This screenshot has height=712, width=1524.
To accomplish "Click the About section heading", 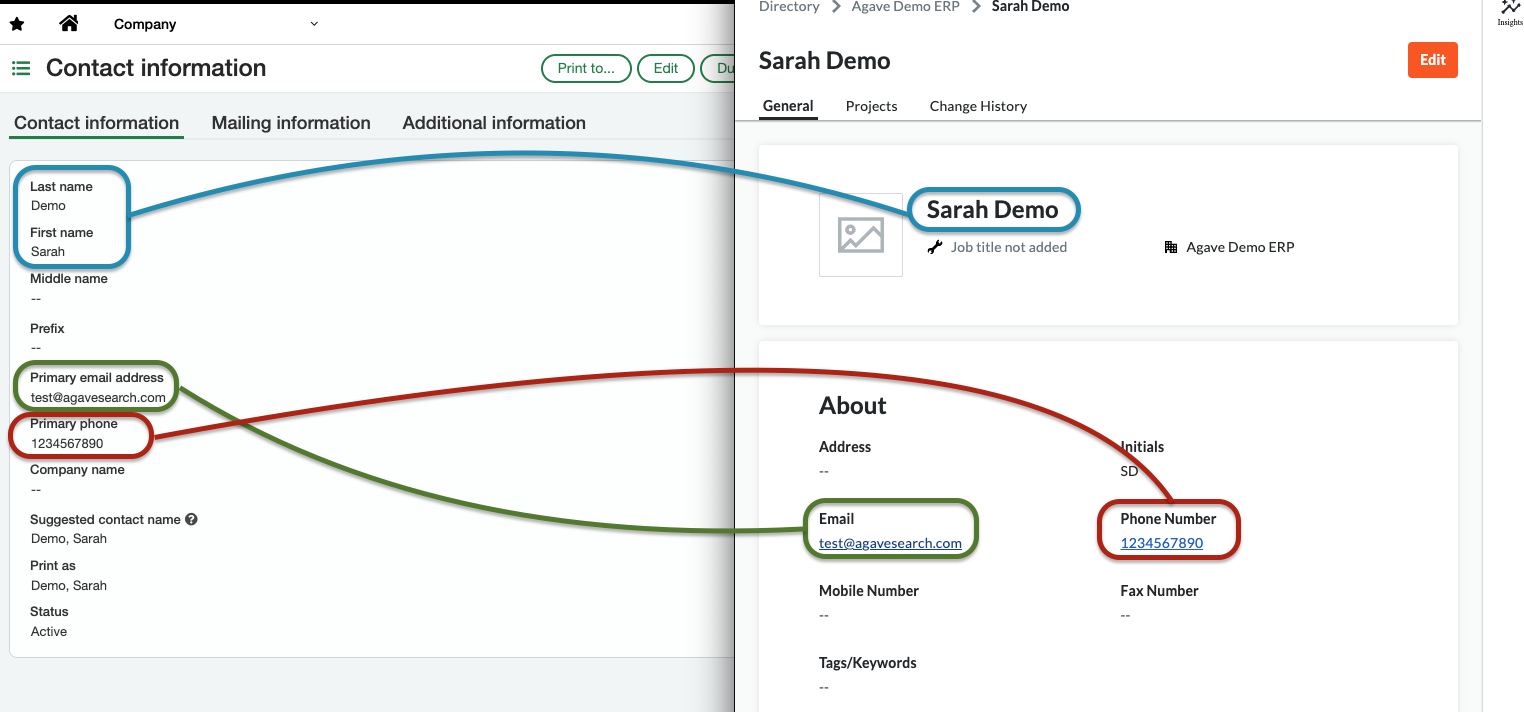I will coord(853,405).
